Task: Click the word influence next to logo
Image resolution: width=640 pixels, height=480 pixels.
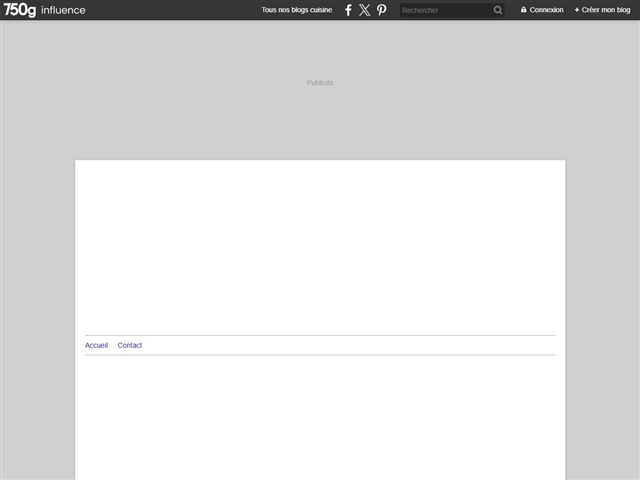Action: pos(63,10)
